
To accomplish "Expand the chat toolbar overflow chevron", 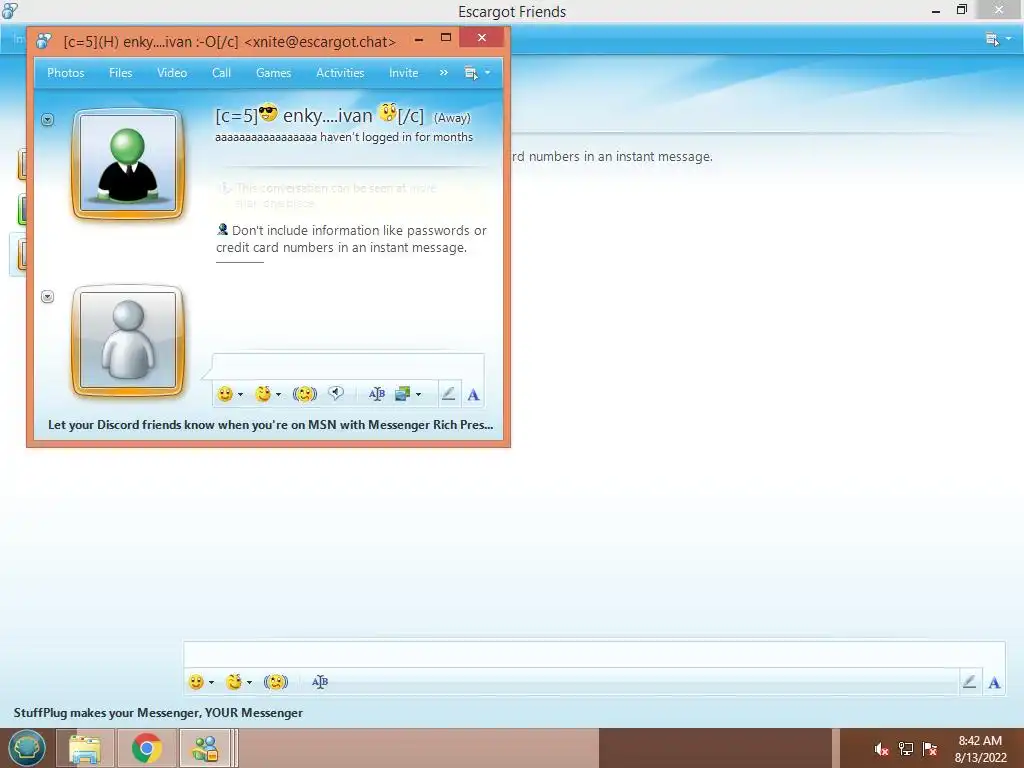I will [x=443, y=72].
